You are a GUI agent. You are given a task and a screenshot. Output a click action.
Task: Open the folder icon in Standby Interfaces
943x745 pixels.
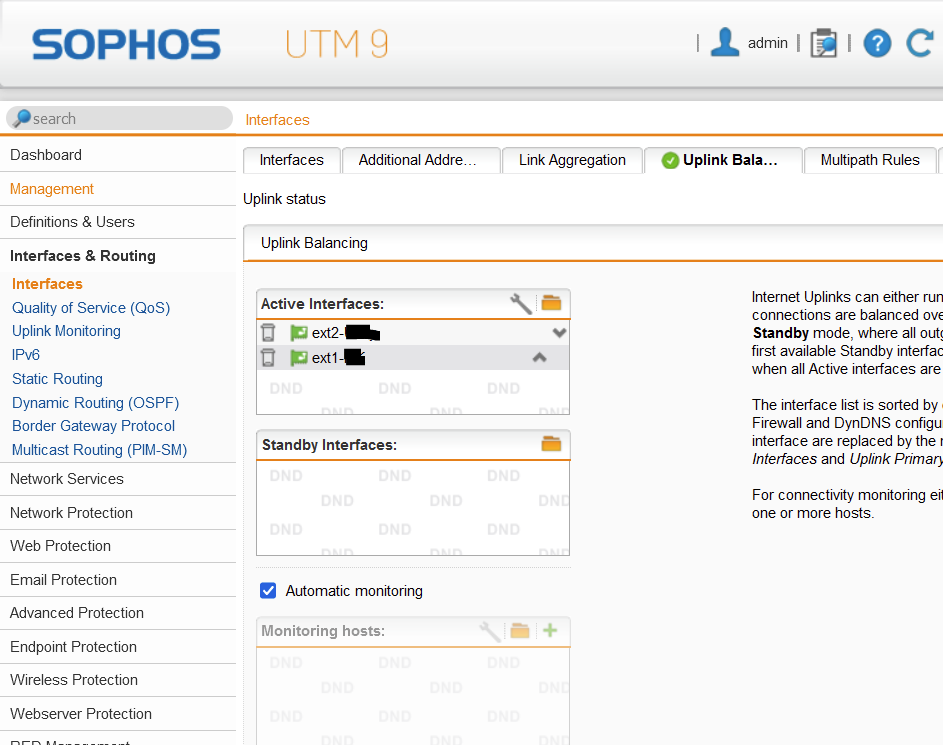pos(551,444)
